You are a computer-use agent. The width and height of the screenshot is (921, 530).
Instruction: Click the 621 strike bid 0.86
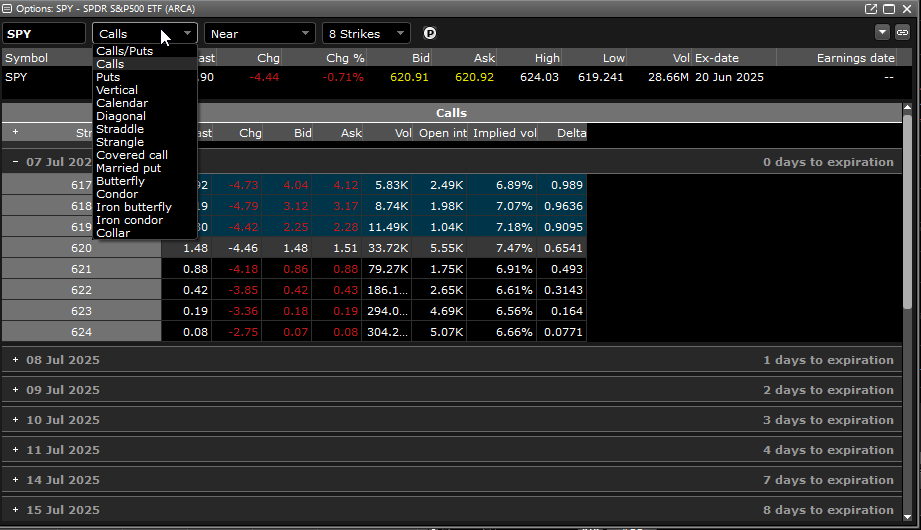pyautogui.click(x=295, y=269)
